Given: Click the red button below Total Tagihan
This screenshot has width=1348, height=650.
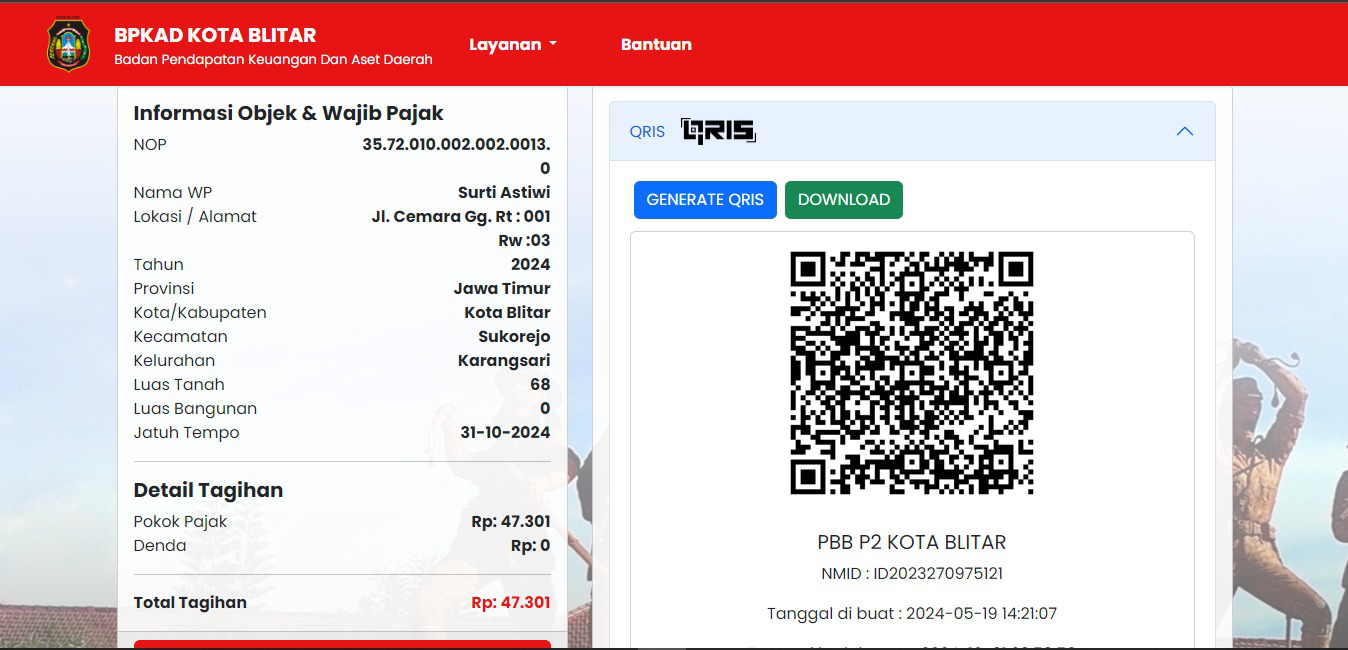Looking at the screenshot, I should point(342,643).
